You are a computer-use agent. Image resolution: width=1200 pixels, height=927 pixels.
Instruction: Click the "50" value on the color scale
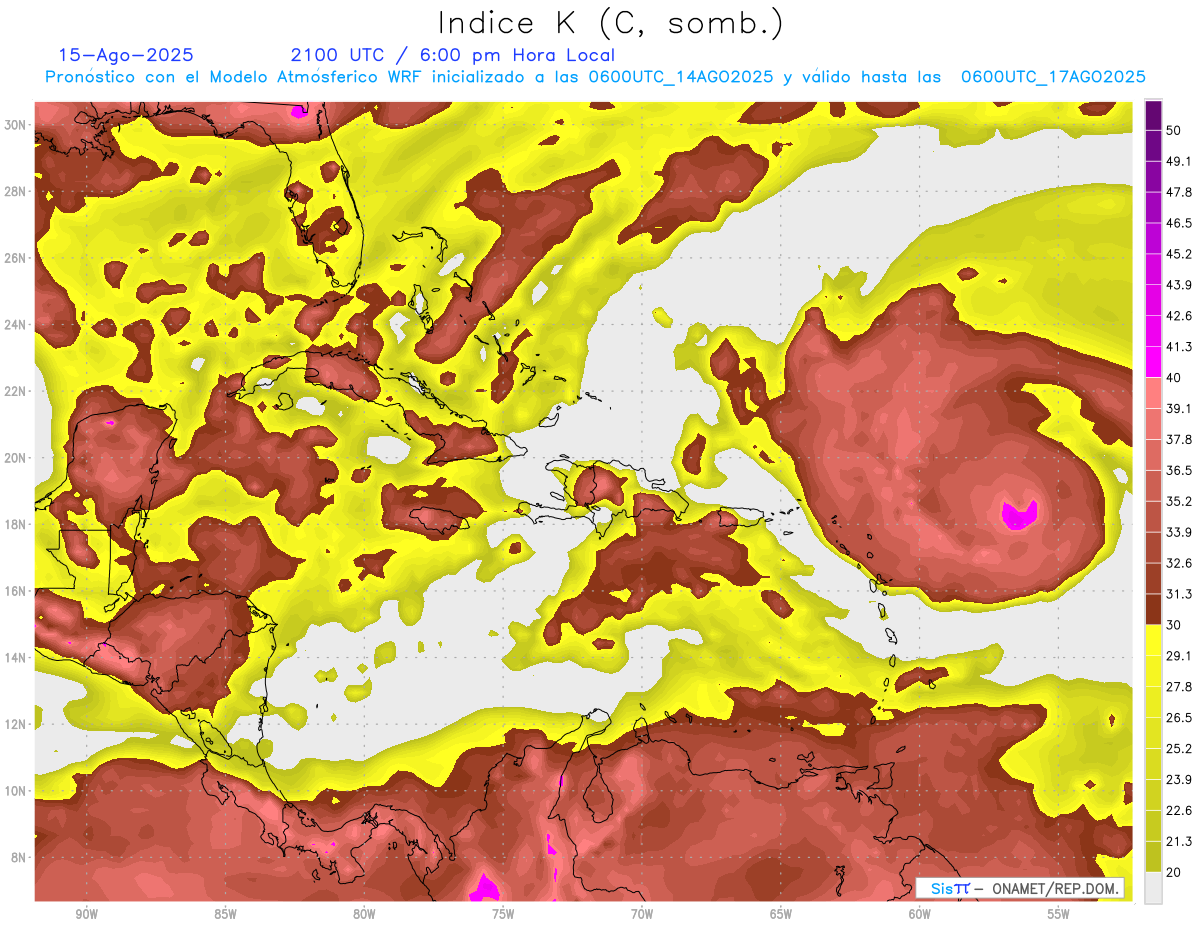(x=1173, y=131)
